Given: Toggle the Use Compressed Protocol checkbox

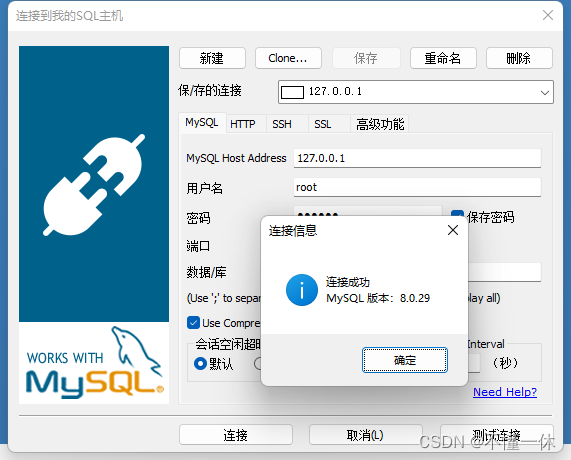Looking at the screenshot, I should (193, 323).
